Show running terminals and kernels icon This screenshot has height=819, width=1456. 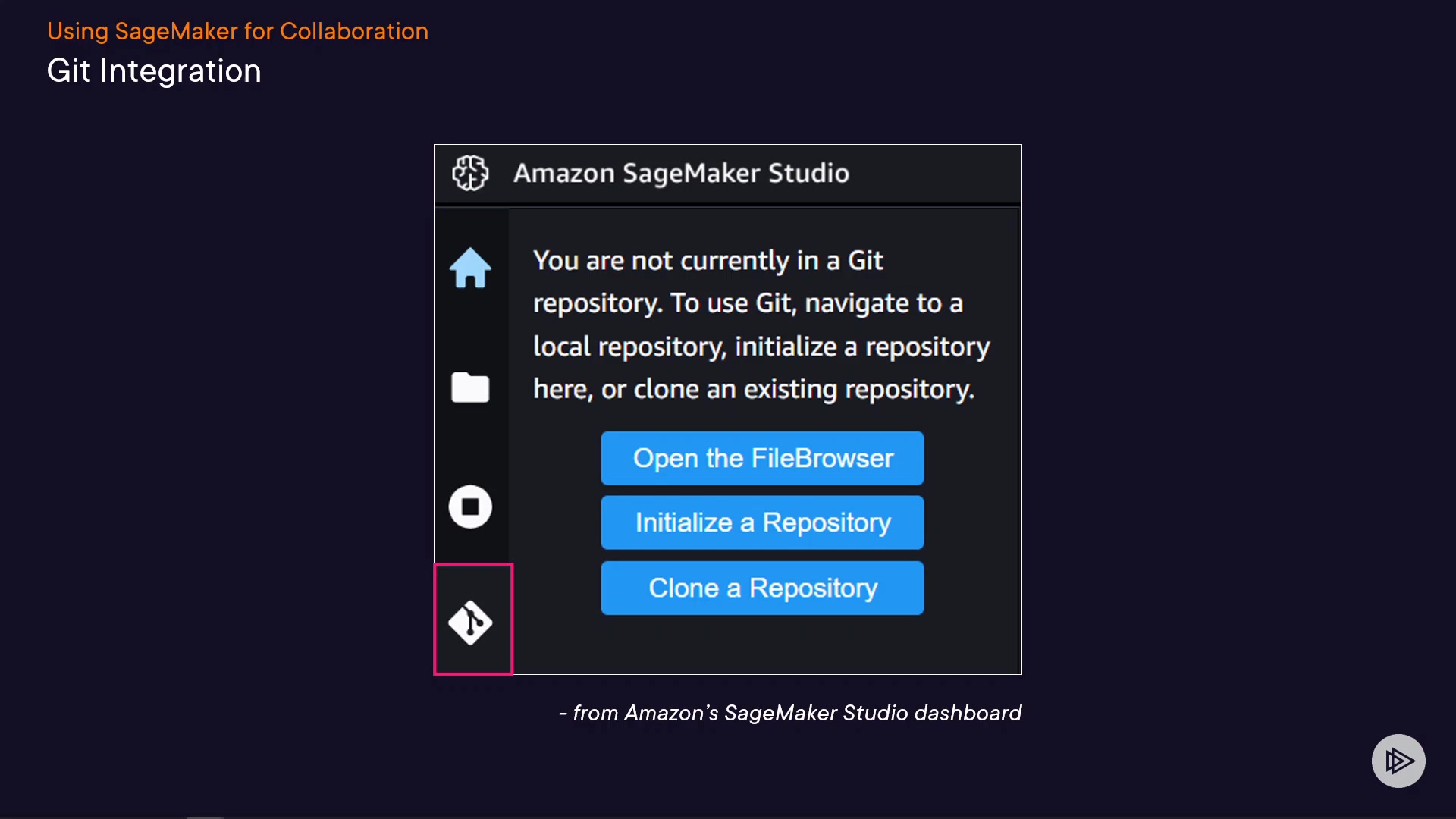pos(470,507)
